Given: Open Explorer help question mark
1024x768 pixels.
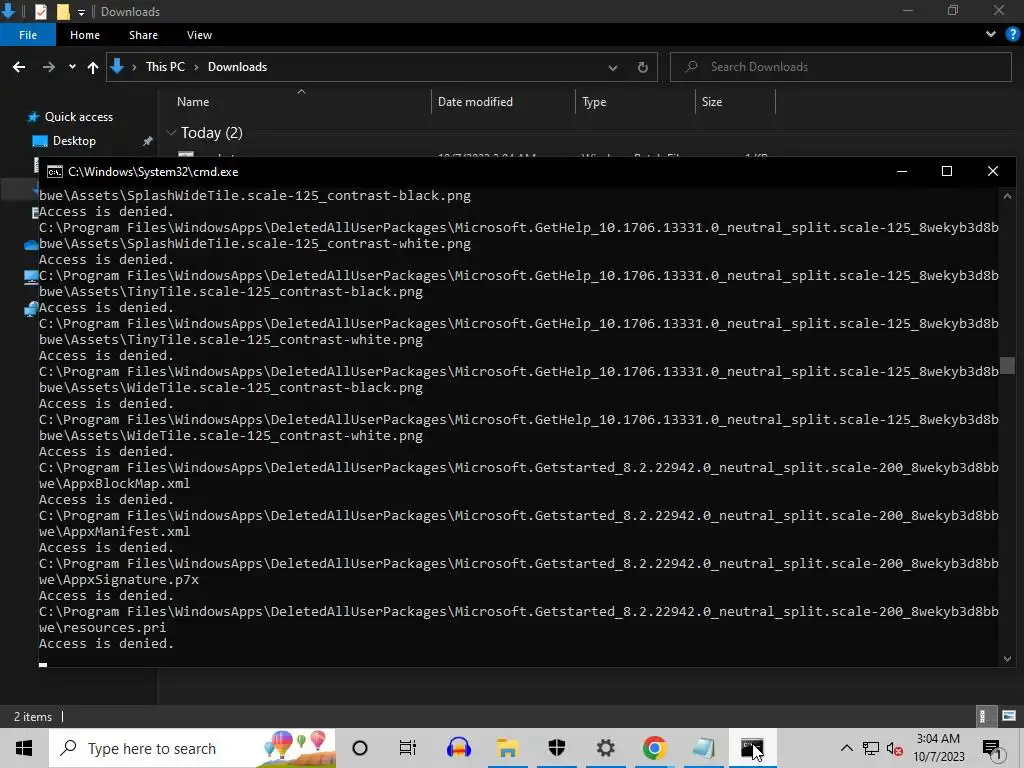Looking at the screenshot, I should coord(1013,35).
